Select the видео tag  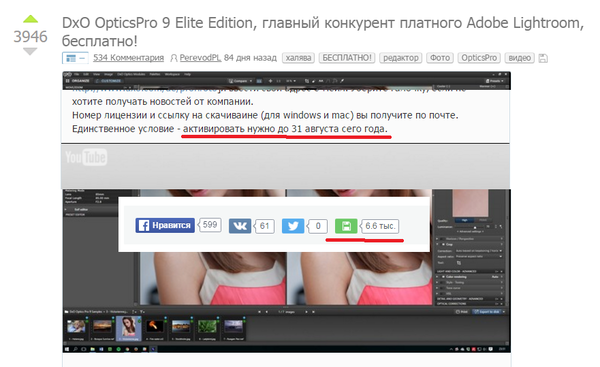[x=519, y=58]
